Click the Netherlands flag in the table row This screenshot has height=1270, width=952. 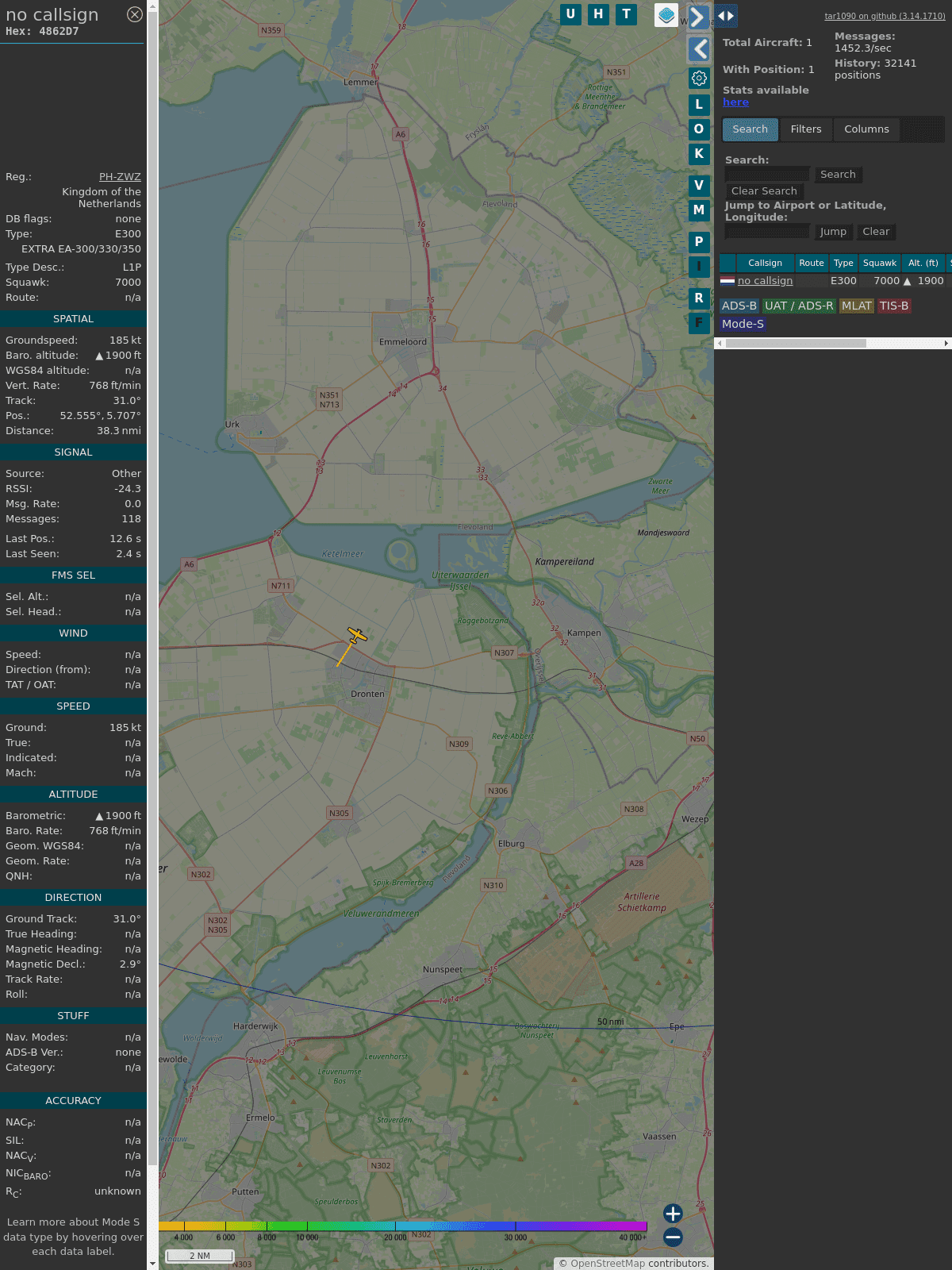(727, 281)
